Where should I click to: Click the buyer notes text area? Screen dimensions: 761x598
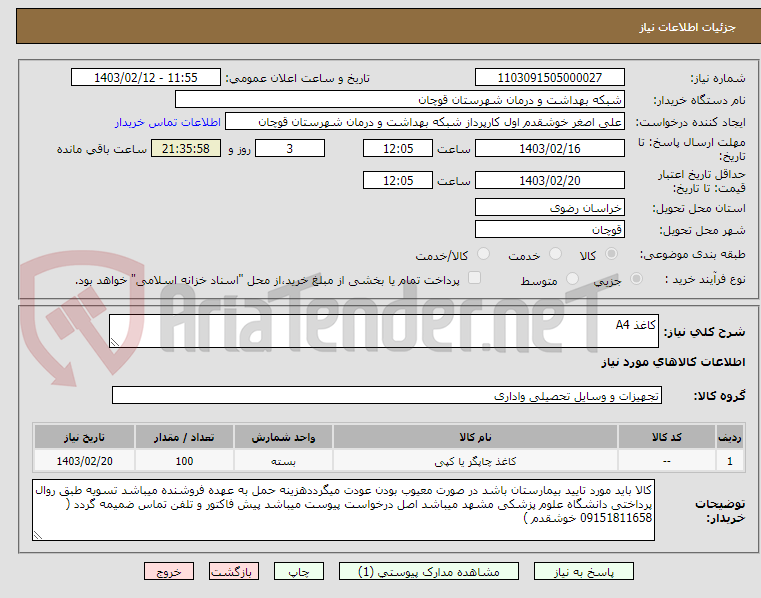[x=343, y=510]
